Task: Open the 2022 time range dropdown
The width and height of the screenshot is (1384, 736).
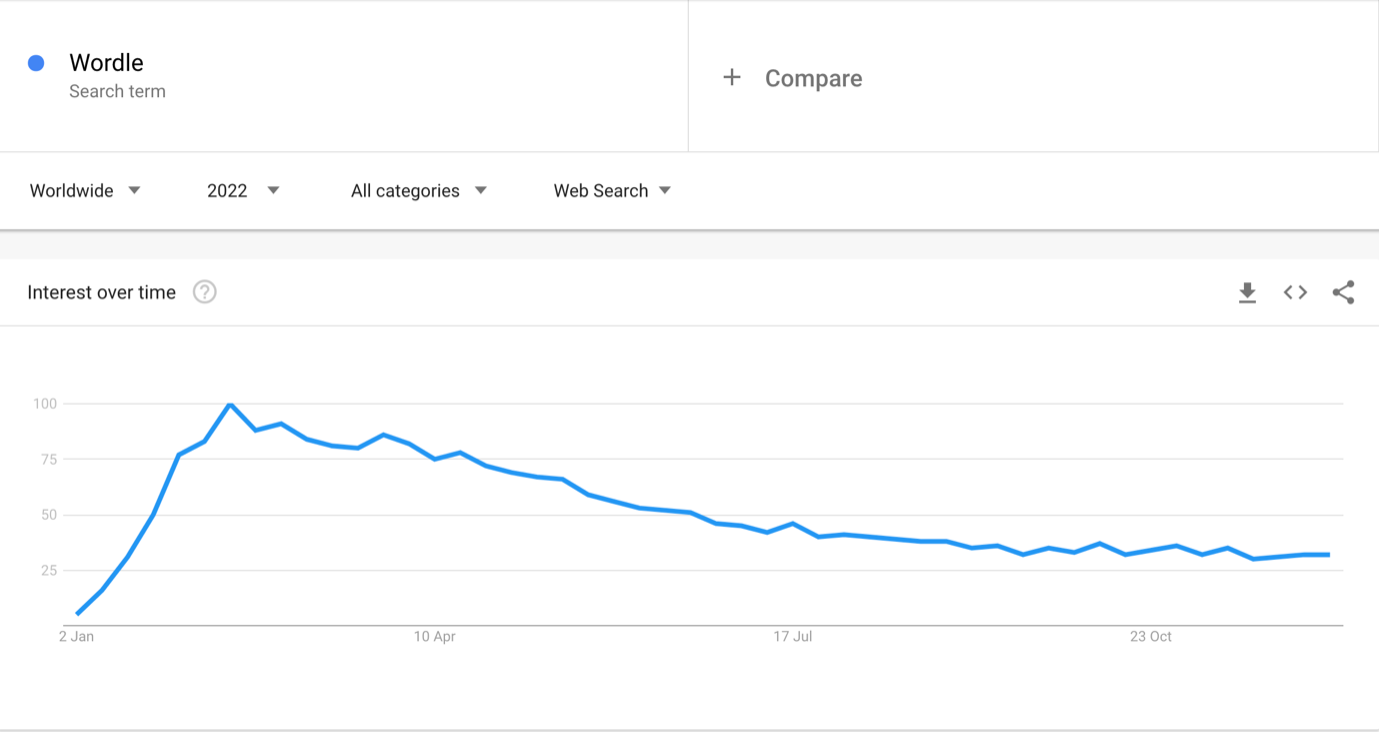Action: (243, 190)
